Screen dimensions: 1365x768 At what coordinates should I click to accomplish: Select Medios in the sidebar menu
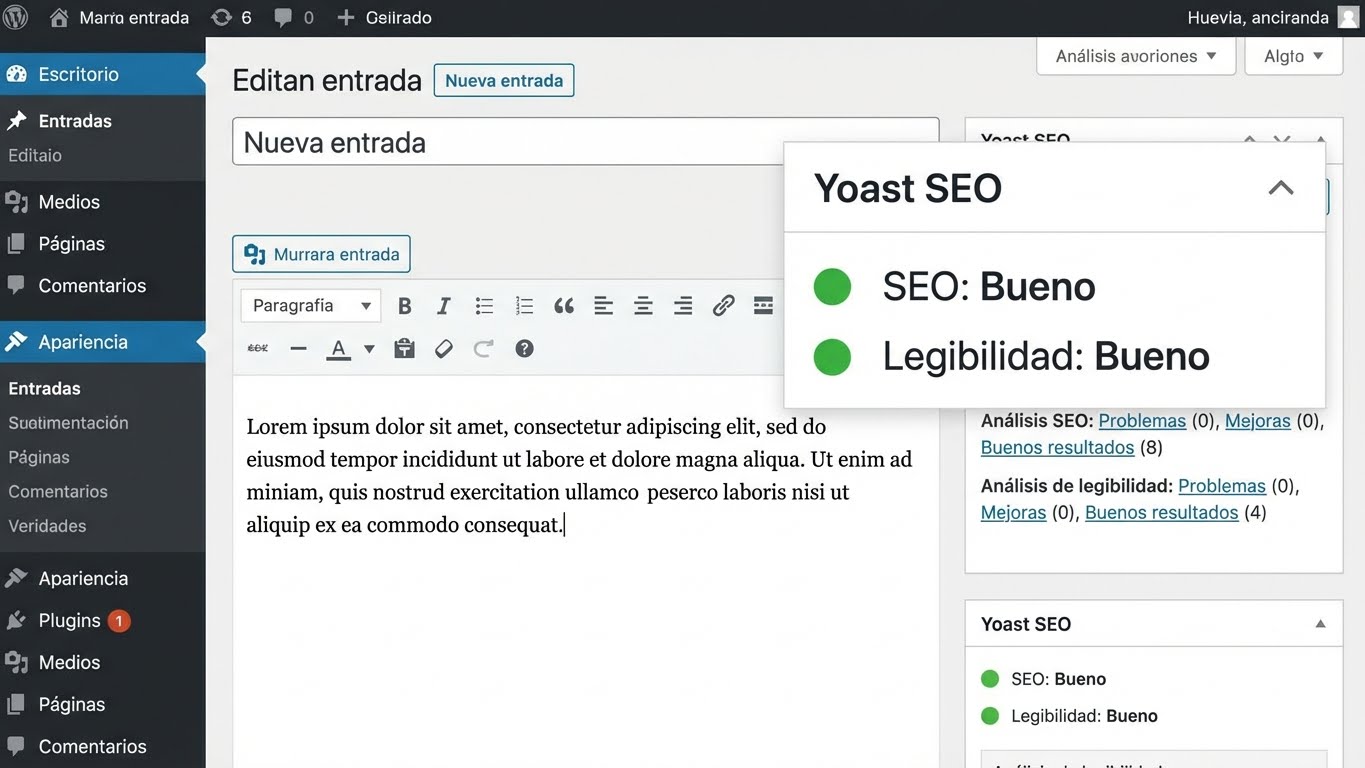(68, 201)
